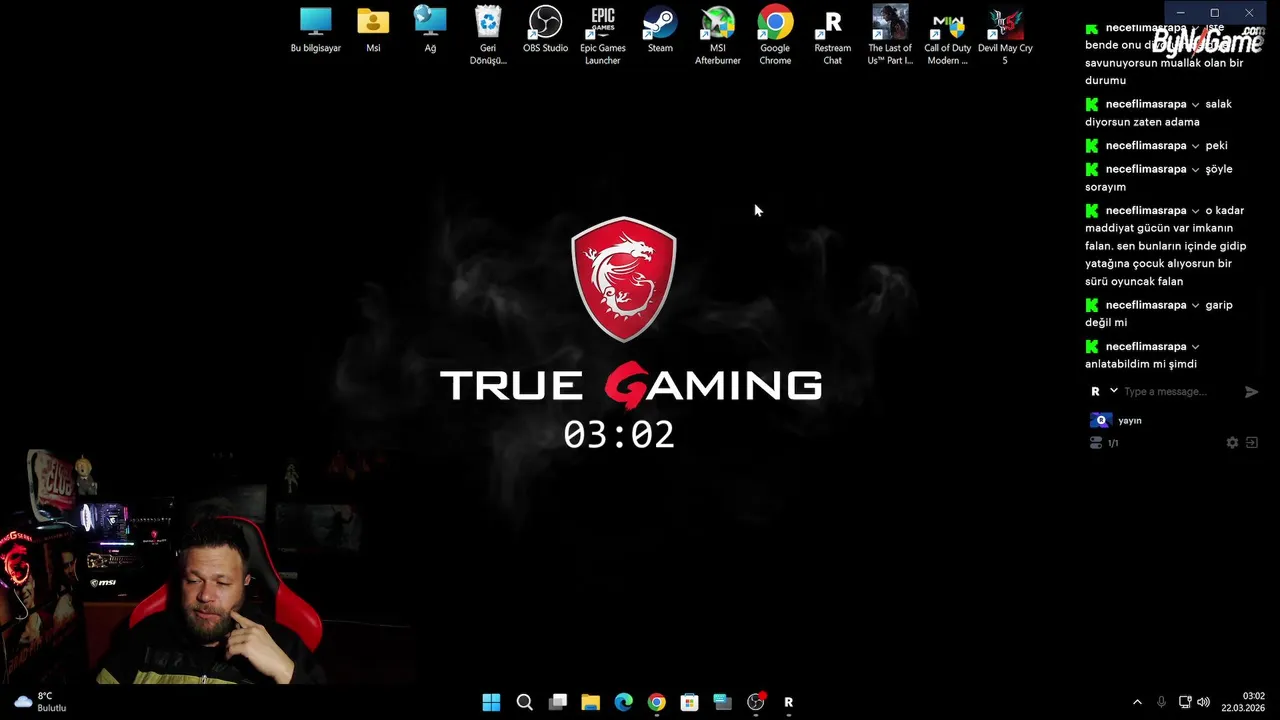Screen dimensions: 1280x720
Task: Expand options chevron on the 'şöyle' message
Action: pos(1195,170)
